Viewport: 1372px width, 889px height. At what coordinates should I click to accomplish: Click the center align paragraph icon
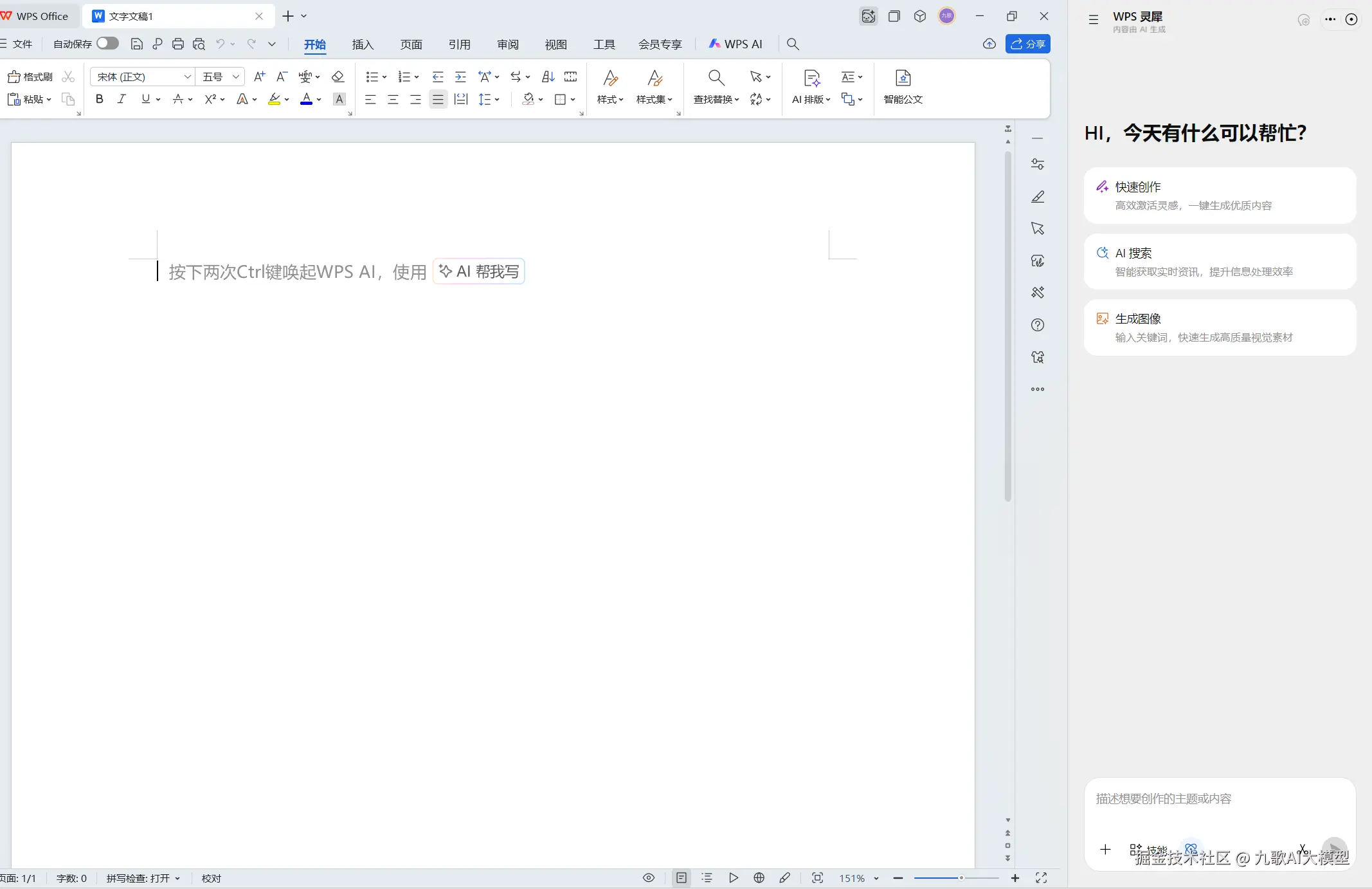(x=393, y=100)
